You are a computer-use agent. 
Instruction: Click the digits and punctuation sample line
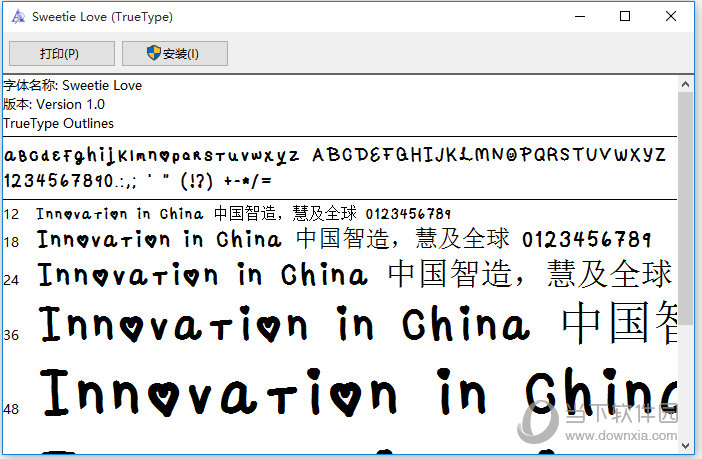coord(138,181)
